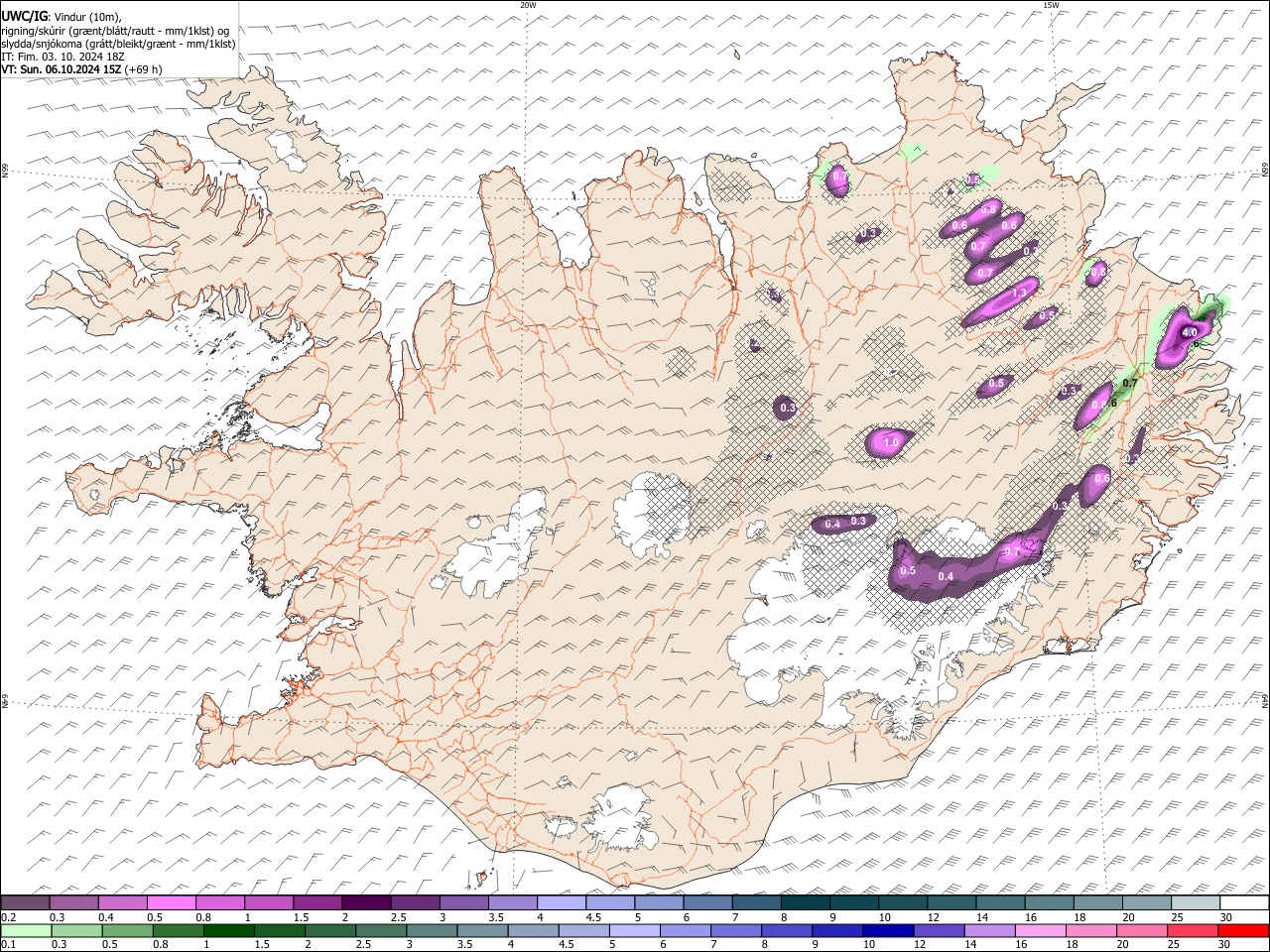Image resolution: width=1270 pixels, height=952 pixels.
Task: Click the '0.2' label in the top legend row
Action: [x=7, y=917]
